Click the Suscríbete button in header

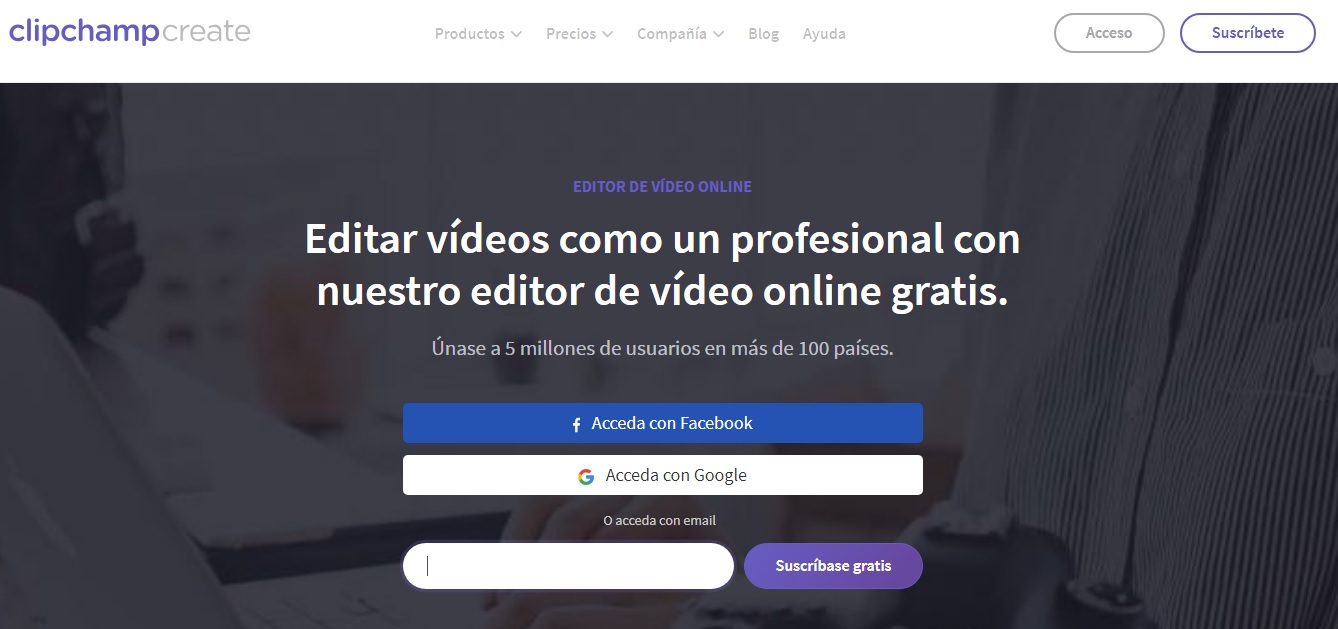pos(1248,33)
